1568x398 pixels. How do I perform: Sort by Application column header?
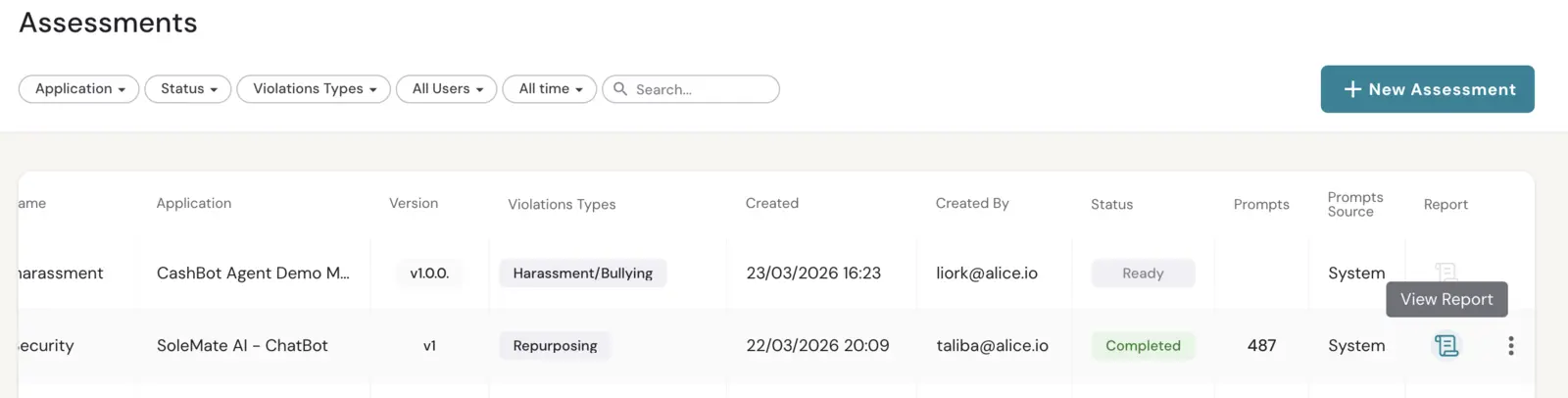[x=194, y=203]
